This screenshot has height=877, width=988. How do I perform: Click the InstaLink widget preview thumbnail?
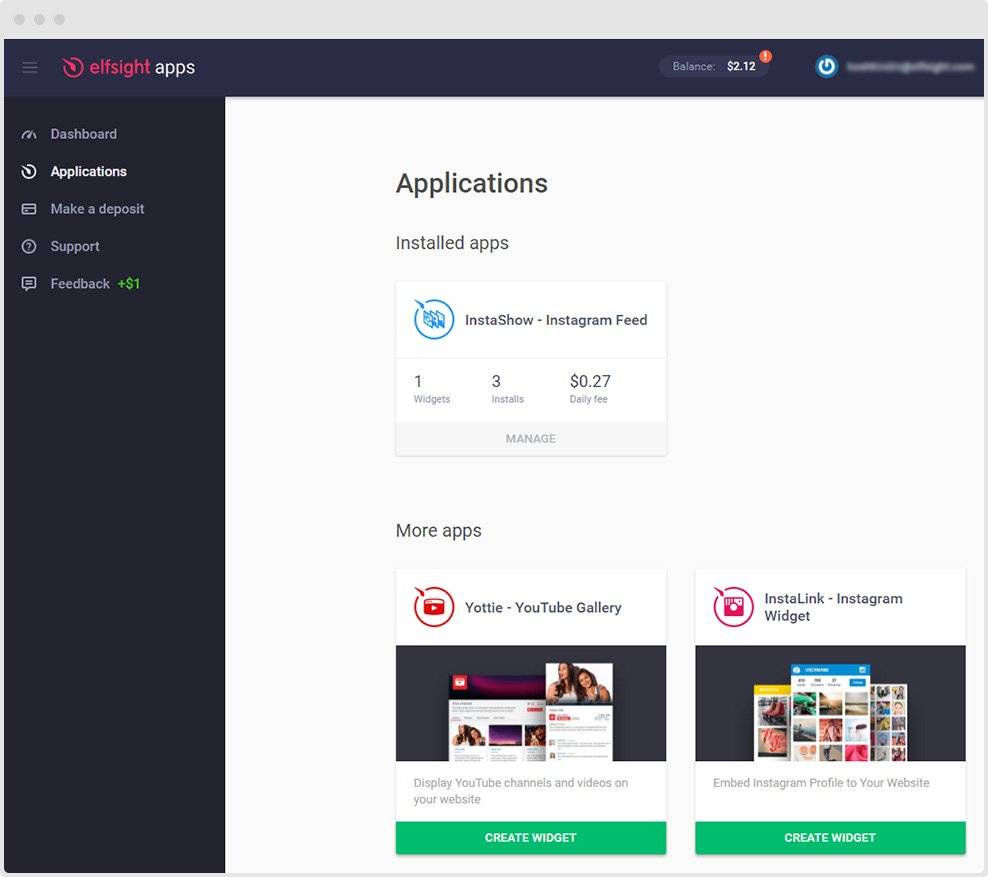[830, 704]
